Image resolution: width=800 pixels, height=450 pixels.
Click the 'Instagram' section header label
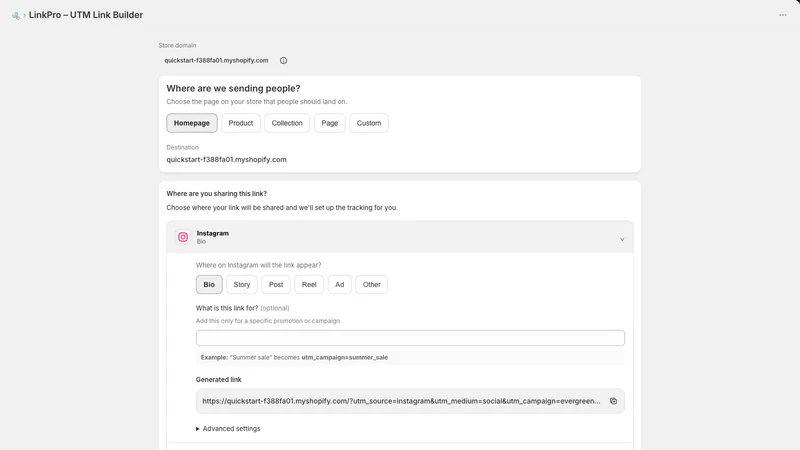[x=213, y=233]
